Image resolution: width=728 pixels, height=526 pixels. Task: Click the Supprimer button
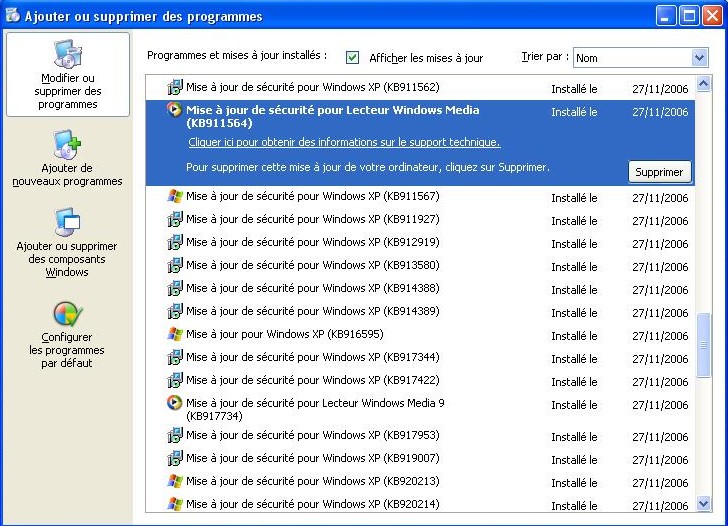click(x=659, y=172)
